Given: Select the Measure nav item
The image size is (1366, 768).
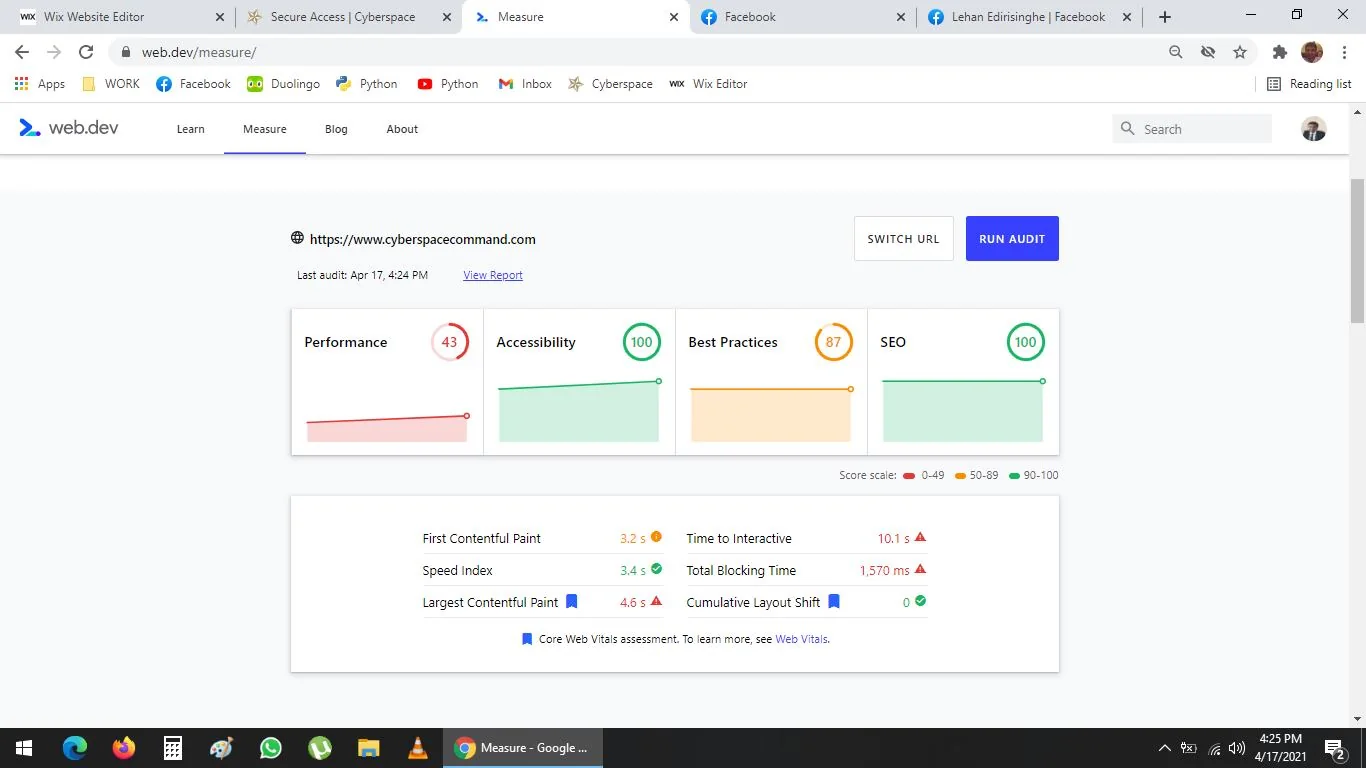Looking at the screenshot, I should pyautogui.click(x=265, y=129).
